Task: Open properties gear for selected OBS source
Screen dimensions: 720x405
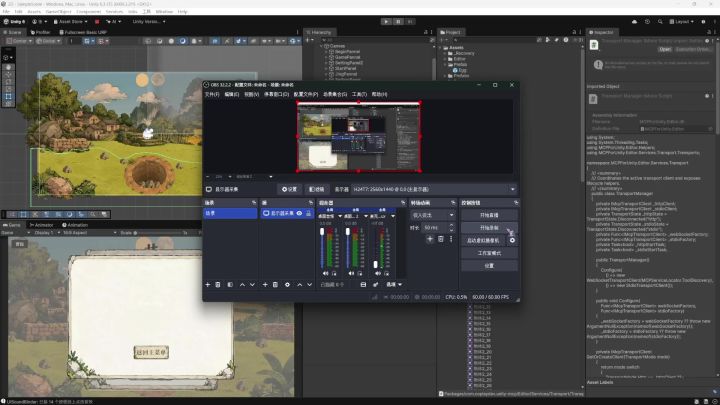Action: (287, 285)
